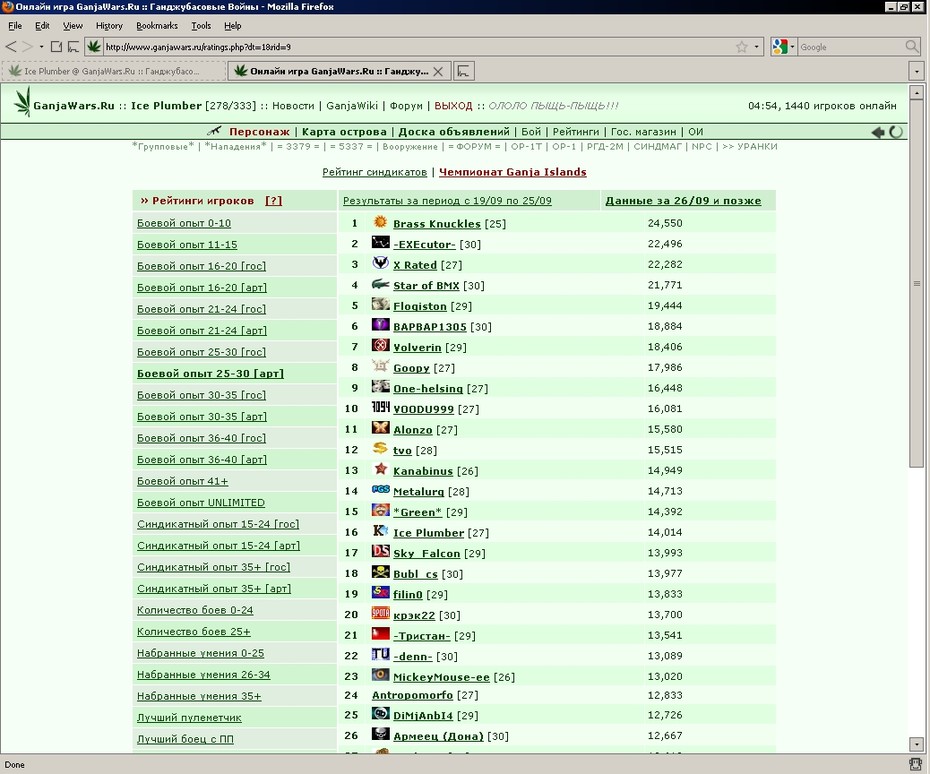Screen dimensions: 930x774
Task: Click the Google search magnifier icon
Action: 912,47
